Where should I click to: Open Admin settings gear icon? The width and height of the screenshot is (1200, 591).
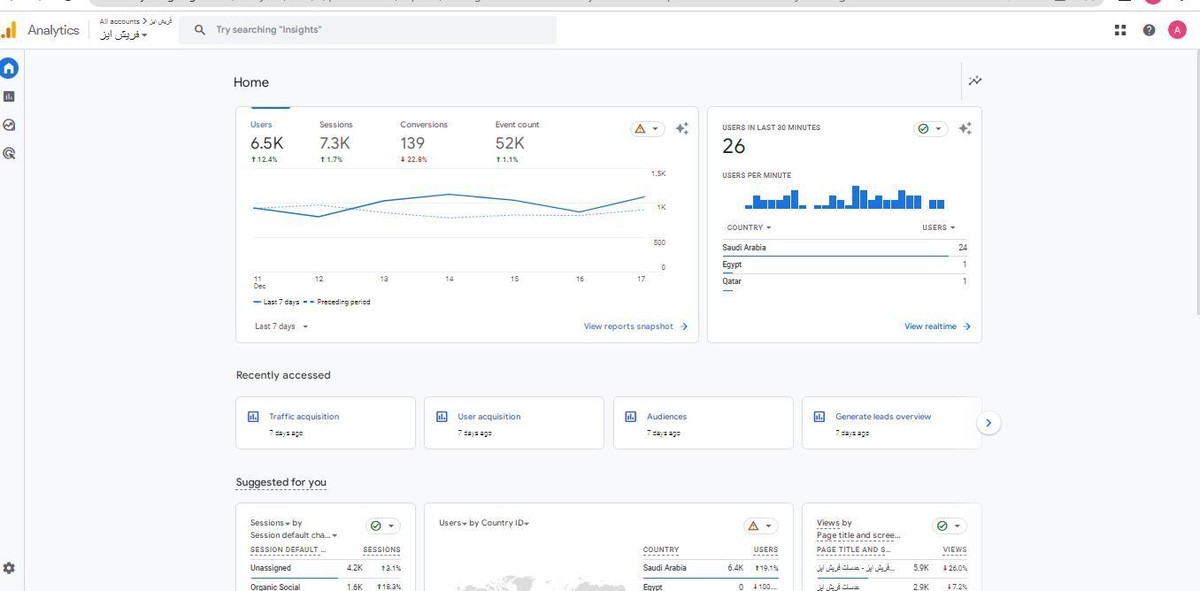tap(9, 568)
